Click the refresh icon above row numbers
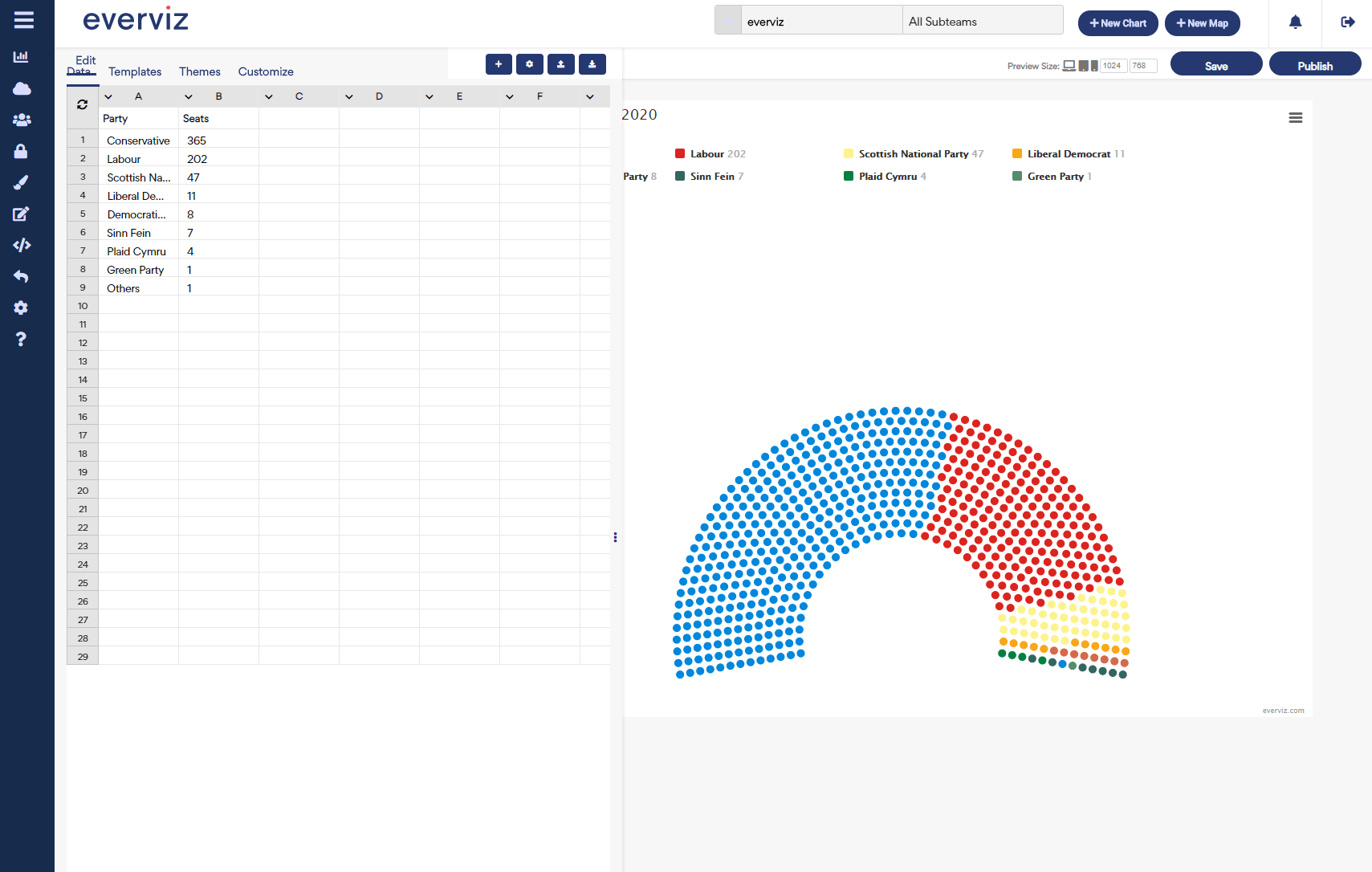This screenshot has width=1372, height=872. tap(82, 104)
